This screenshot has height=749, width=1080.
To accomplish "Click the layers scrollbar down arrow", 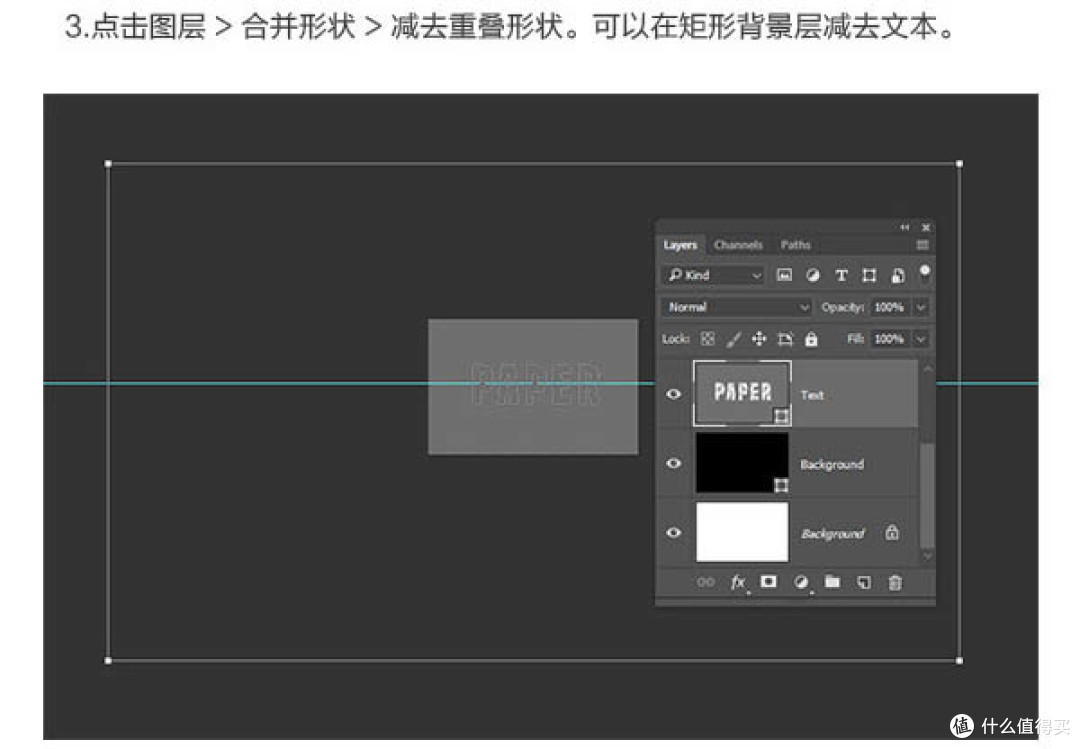I will click(x=927, y=555).
